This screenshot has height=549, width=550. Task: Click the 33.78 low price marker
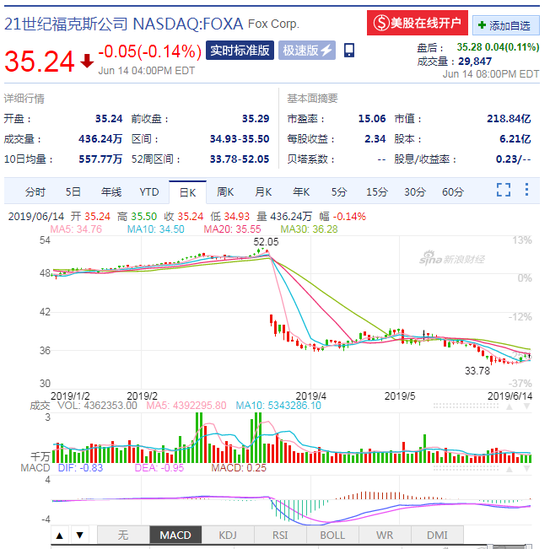click(x=477, y=370)
